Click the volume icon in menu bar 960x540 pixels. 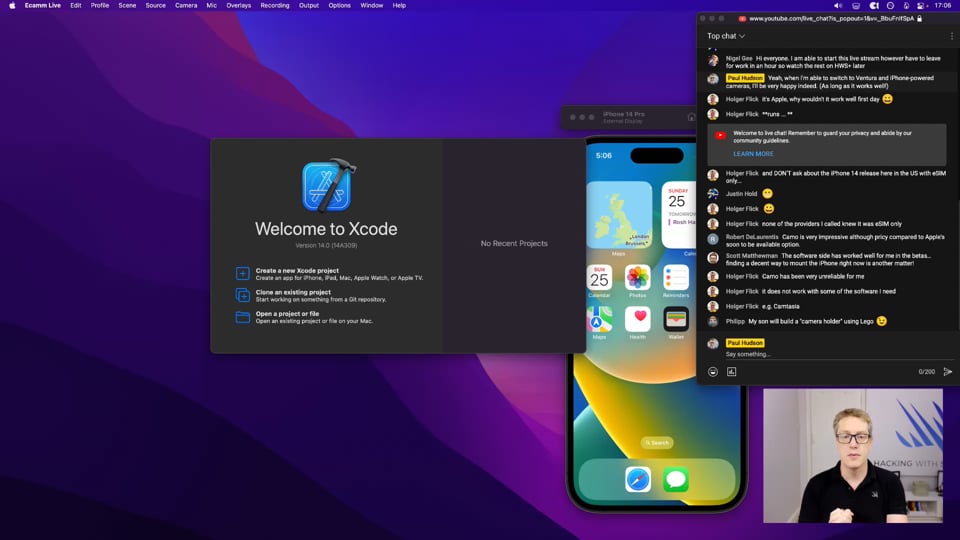click(838, 6)
